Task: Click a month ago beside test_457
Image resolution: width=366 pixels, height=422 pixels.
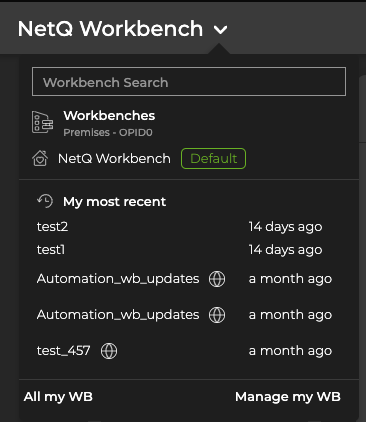Action: pyautogui.click(x=290, y=351)
